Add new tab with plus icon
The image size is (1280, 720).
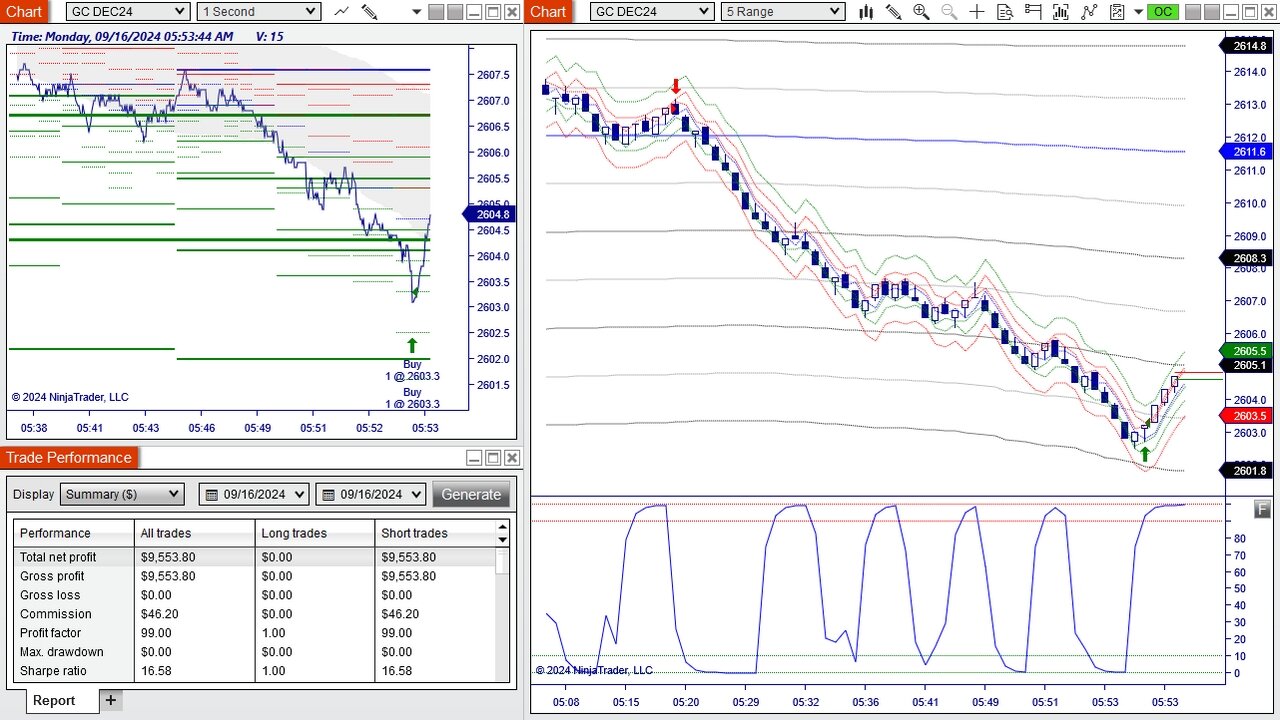[x=111, y=700]
